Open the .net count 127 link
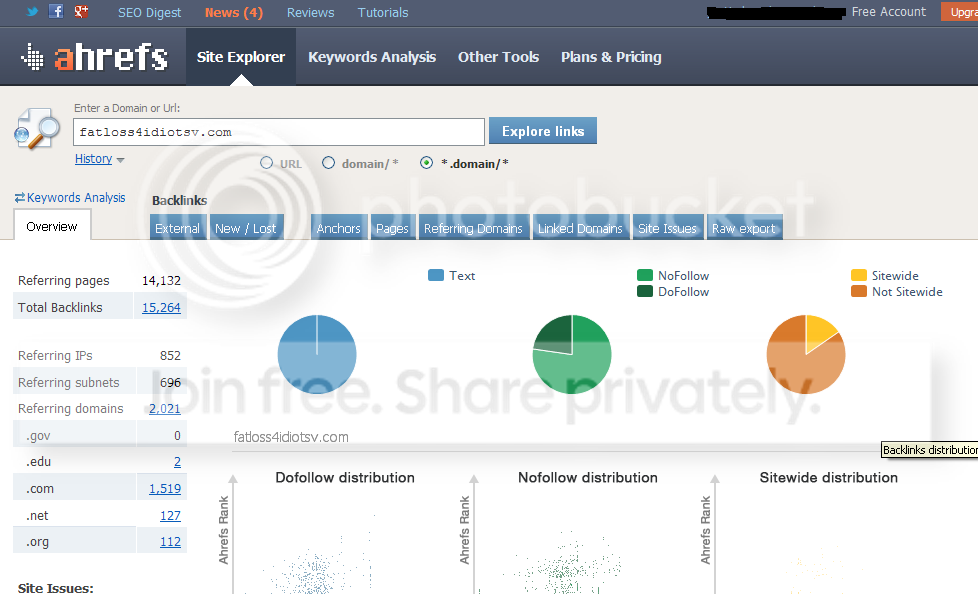This screenshot has height=594, width=978. coord(170,515)
